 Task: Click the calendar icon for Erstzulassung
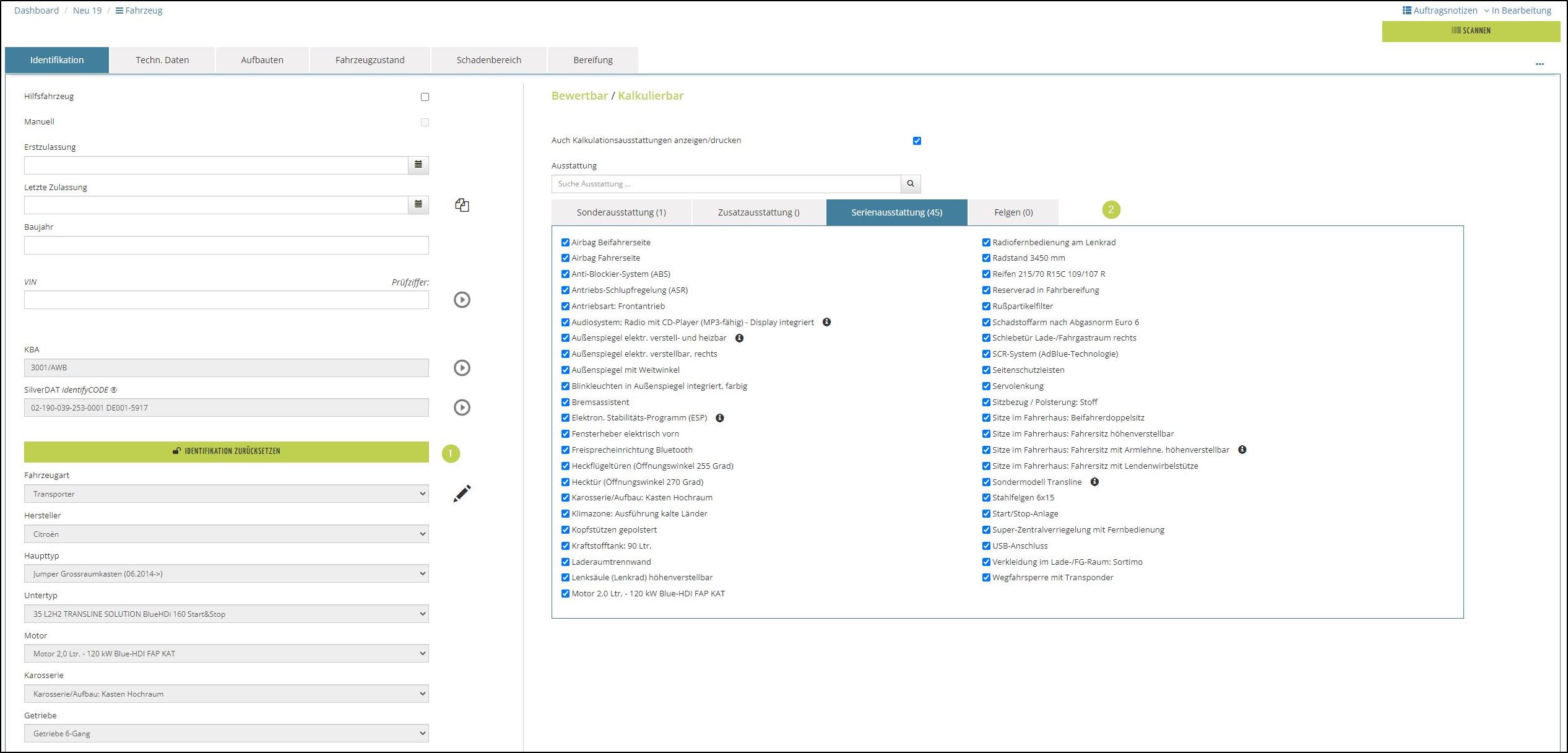point(418,165)
